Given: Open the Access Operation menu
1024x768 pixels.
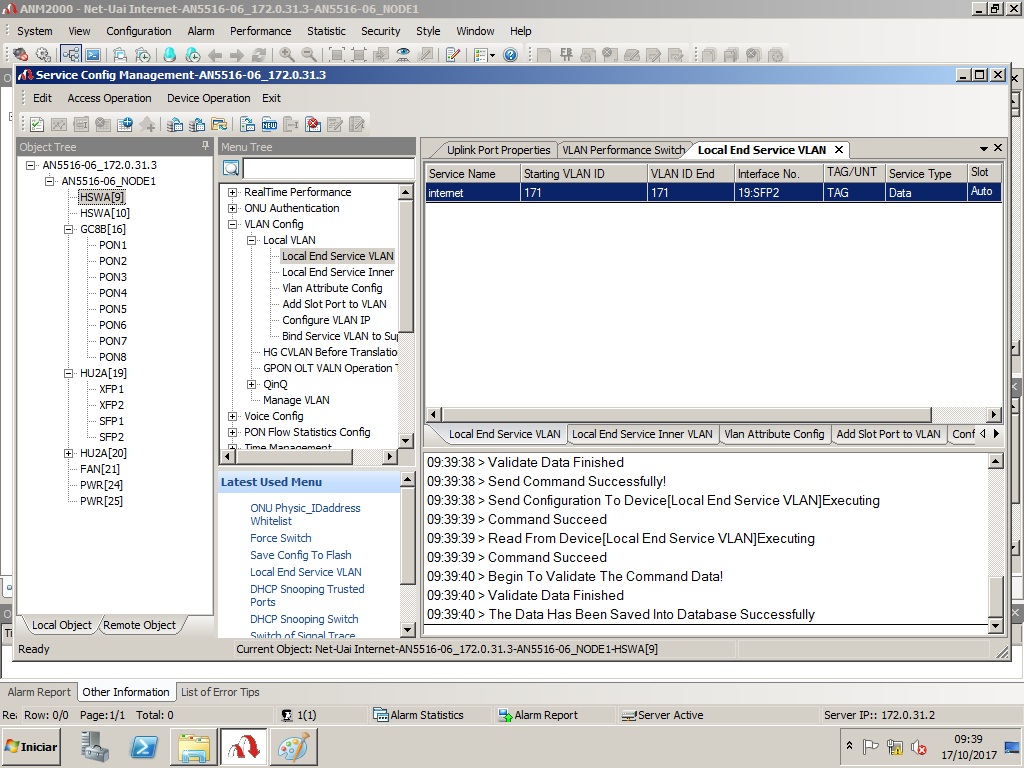Looking at the screenshot, I should 109,98.
